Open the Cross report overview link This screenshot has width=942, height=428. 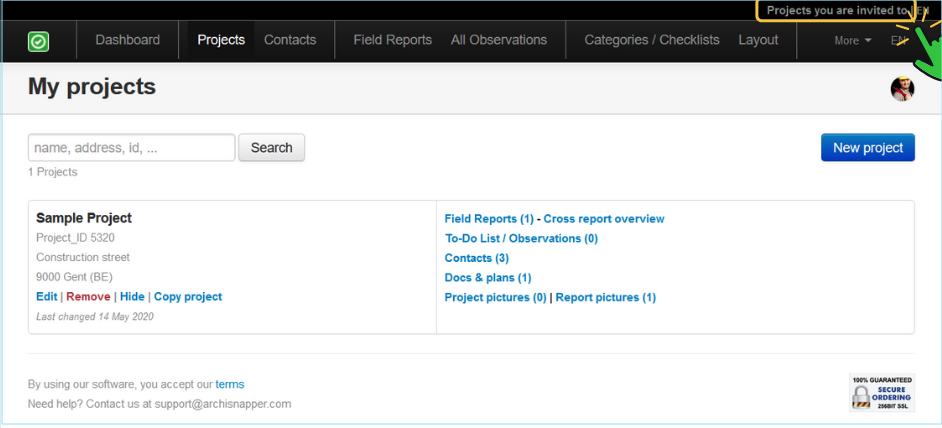click(603, 219)
